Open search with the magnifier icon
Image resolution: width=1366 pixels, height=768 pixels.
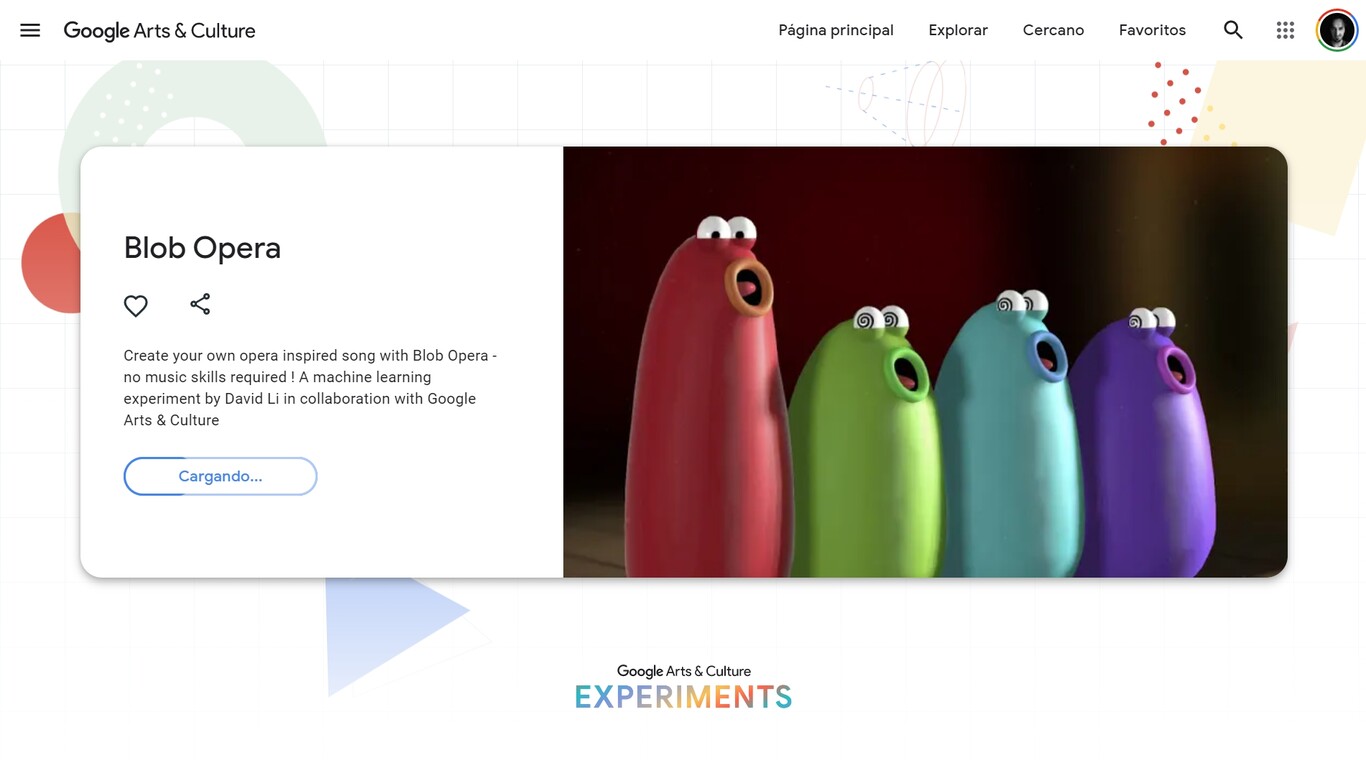pyautogui.click(x=1233, y=30)
